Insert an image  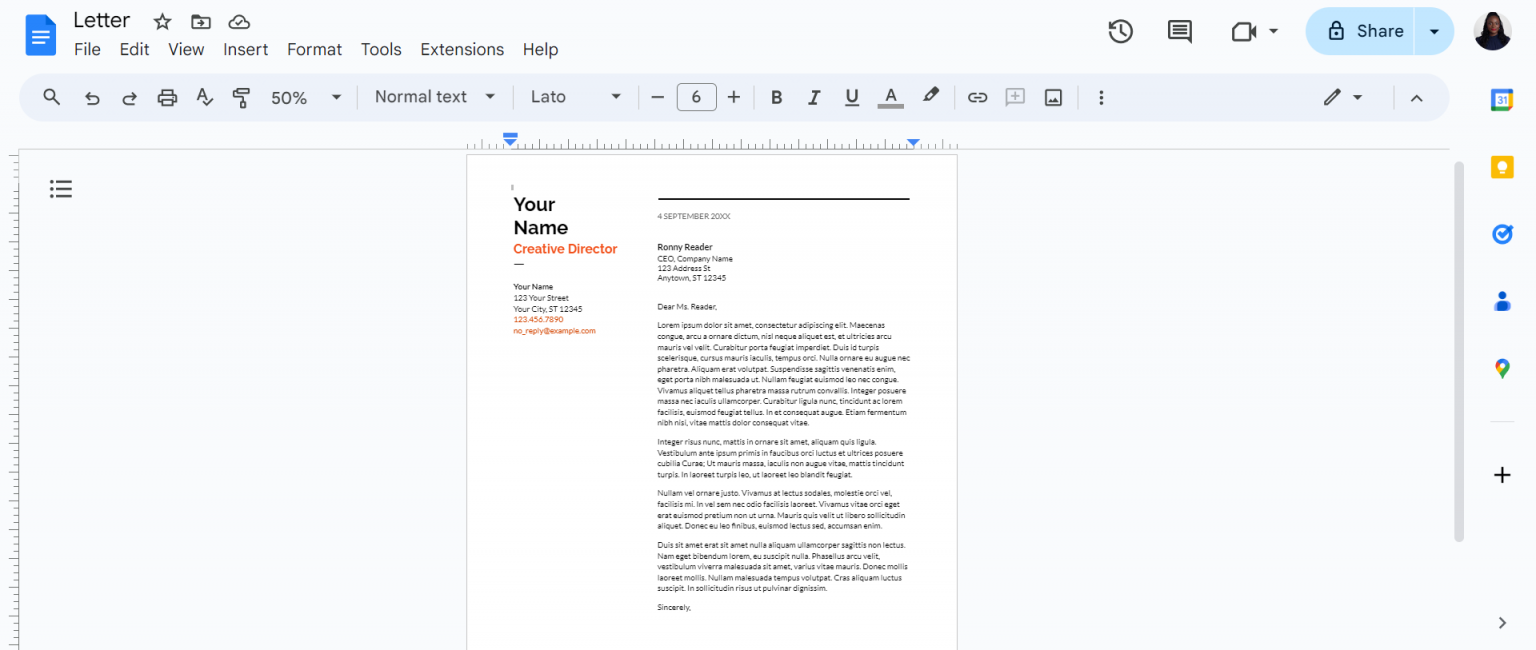pos(1053,97)
